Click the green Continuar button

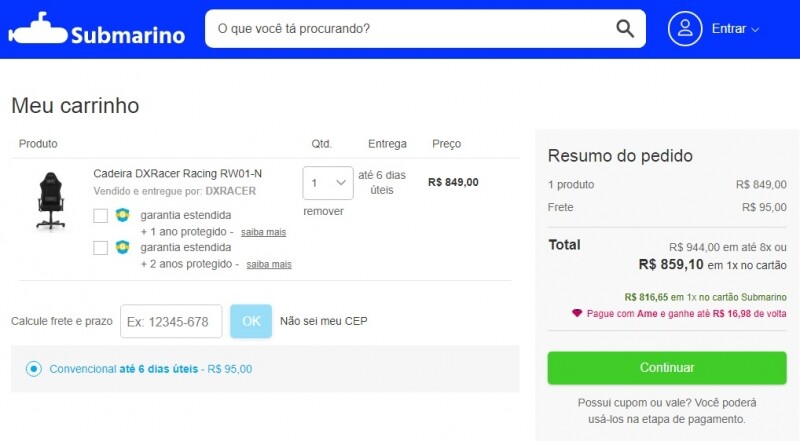coord(667,367)
